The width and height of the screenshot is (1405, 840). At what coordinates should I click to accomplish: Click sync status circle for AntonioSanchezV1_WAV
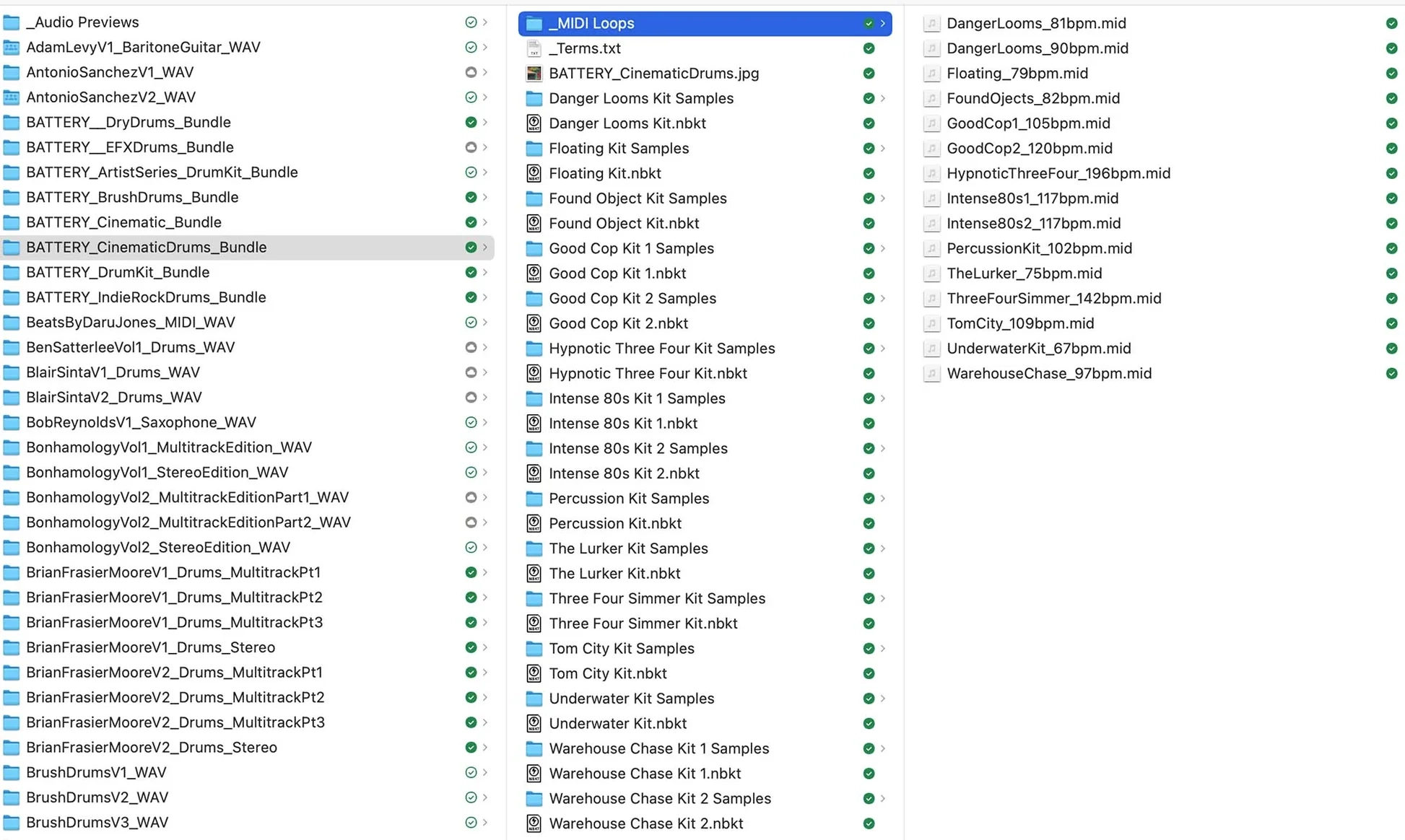[x=471, y=72]
